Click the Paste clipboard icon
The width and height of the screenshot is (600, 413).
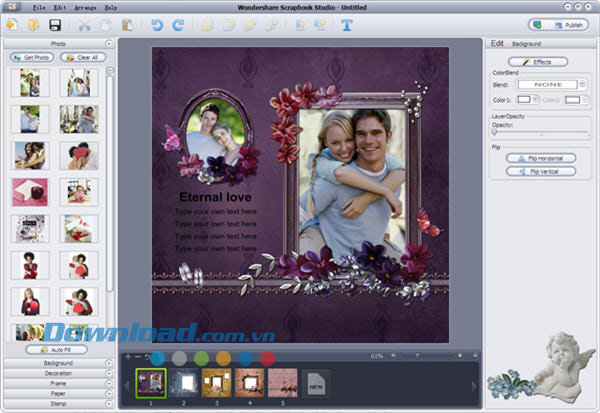pyautogui.click(x=127, y=24)
